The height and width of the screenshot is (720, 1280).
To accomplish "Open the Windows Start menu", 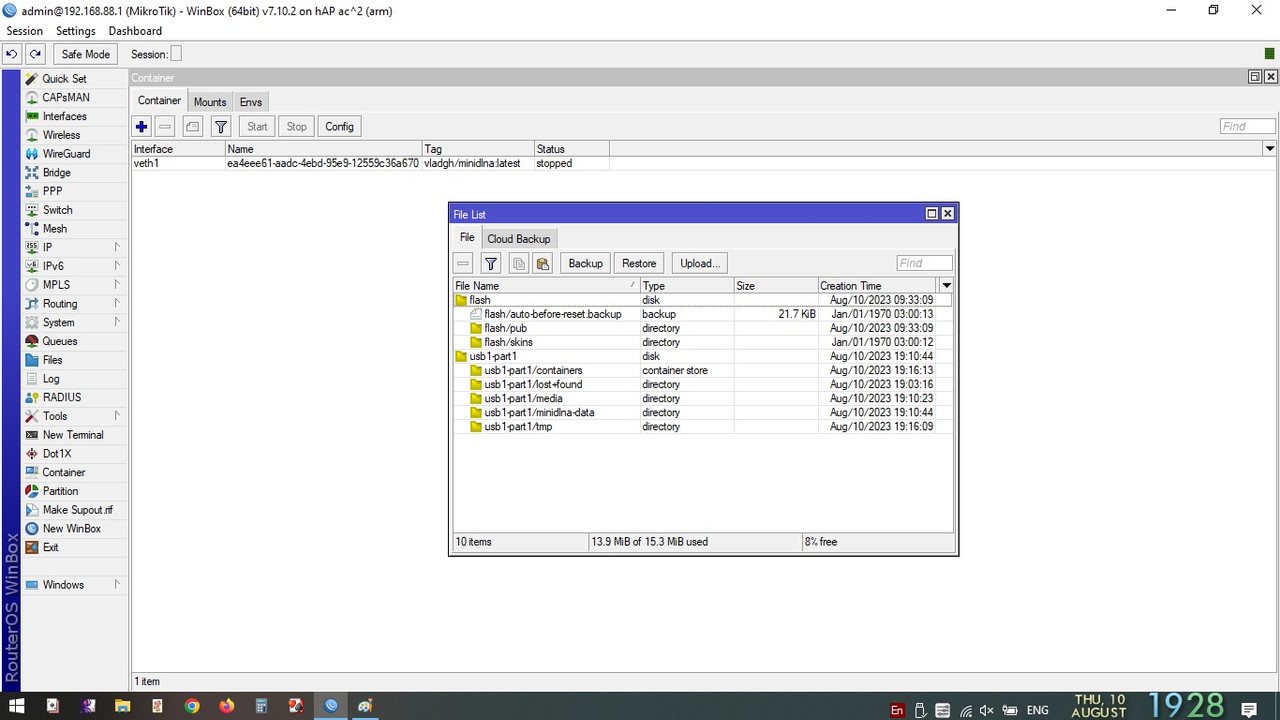I will [17, 706].
